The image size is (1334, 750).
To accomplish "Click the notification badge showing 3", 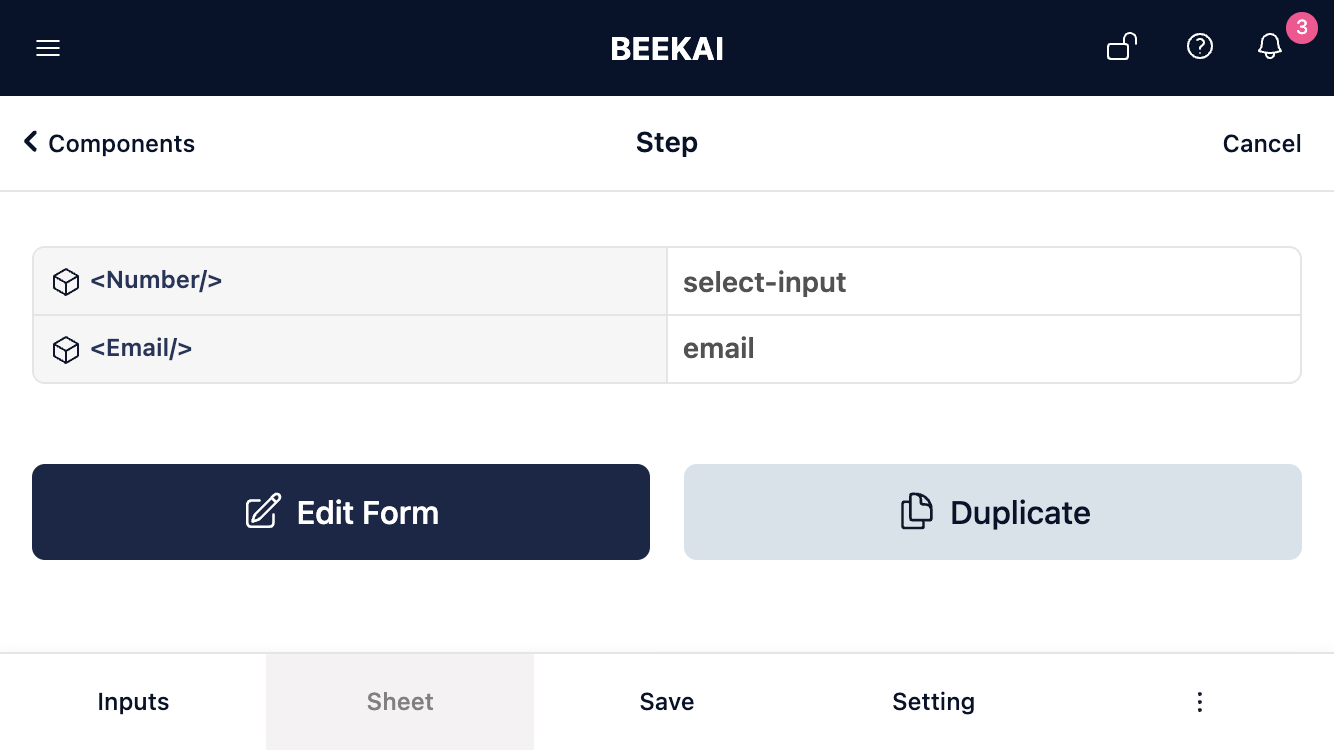I will click(x=1301, y=28).
